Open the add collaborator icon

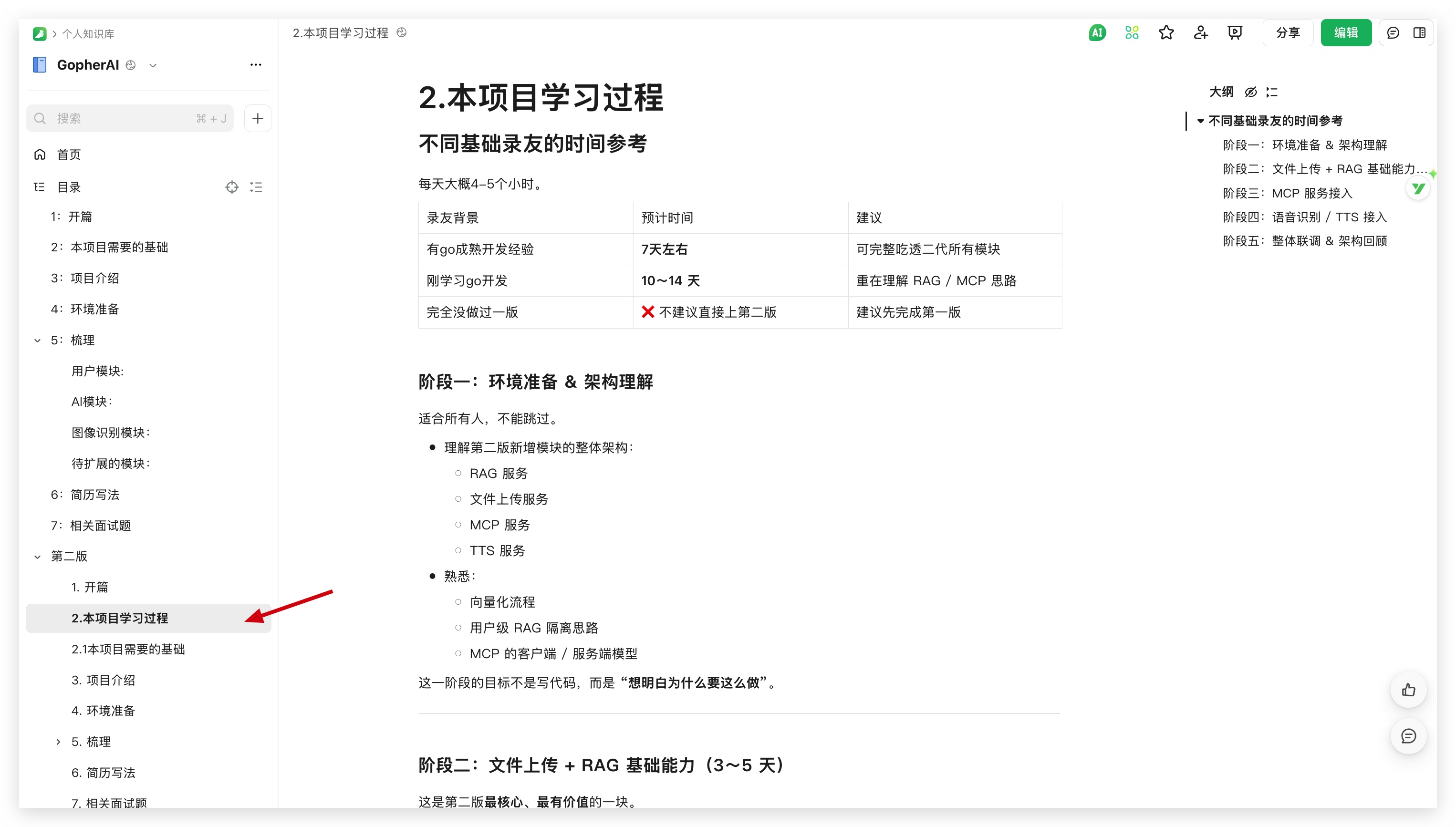(x=1200, y=33)
